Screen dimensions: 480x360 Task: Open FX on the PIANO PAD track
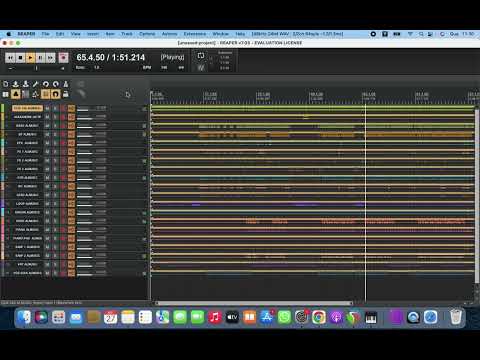(x=71, y=238)
